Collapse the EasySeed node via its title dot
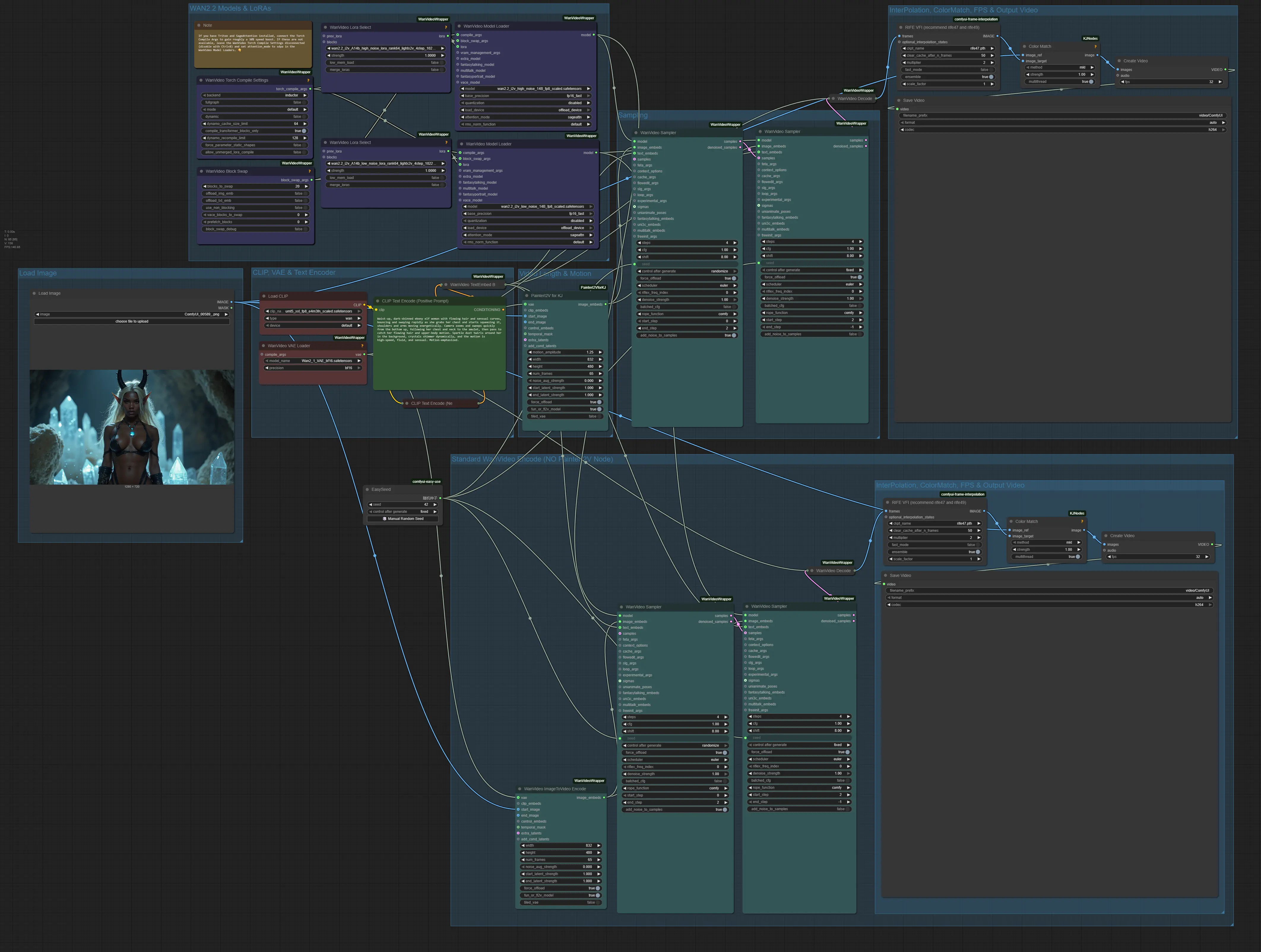 [367, 490]
